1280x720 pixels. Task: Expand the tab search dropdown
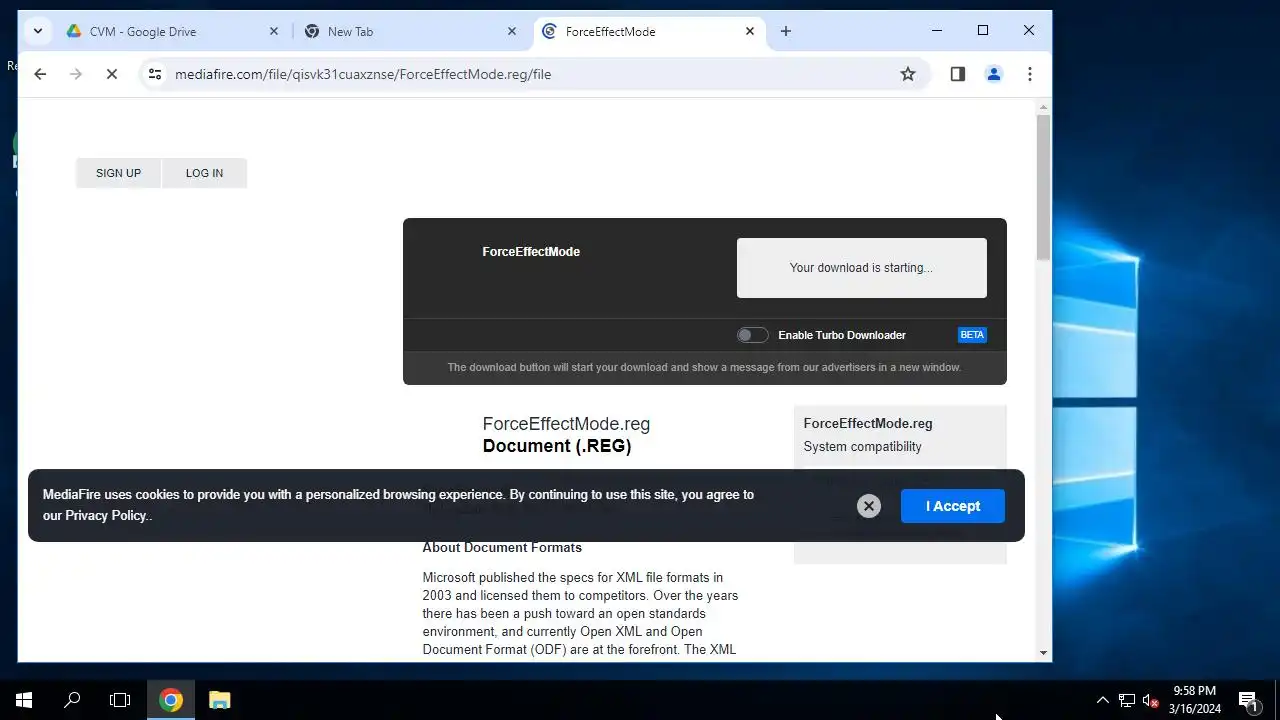coord(38,31)
